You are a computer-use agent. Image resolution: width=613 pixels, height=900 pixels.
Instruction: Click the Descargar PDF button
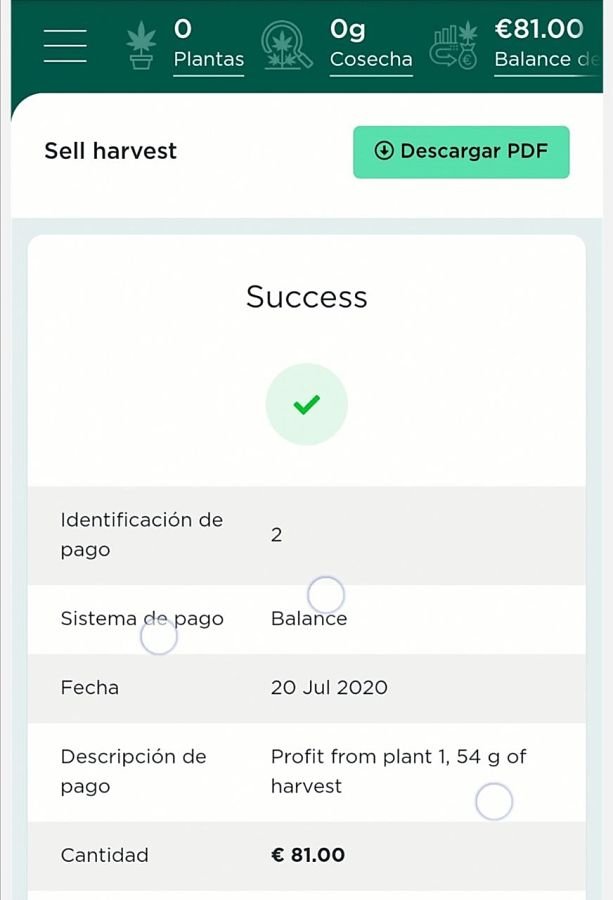461,152
